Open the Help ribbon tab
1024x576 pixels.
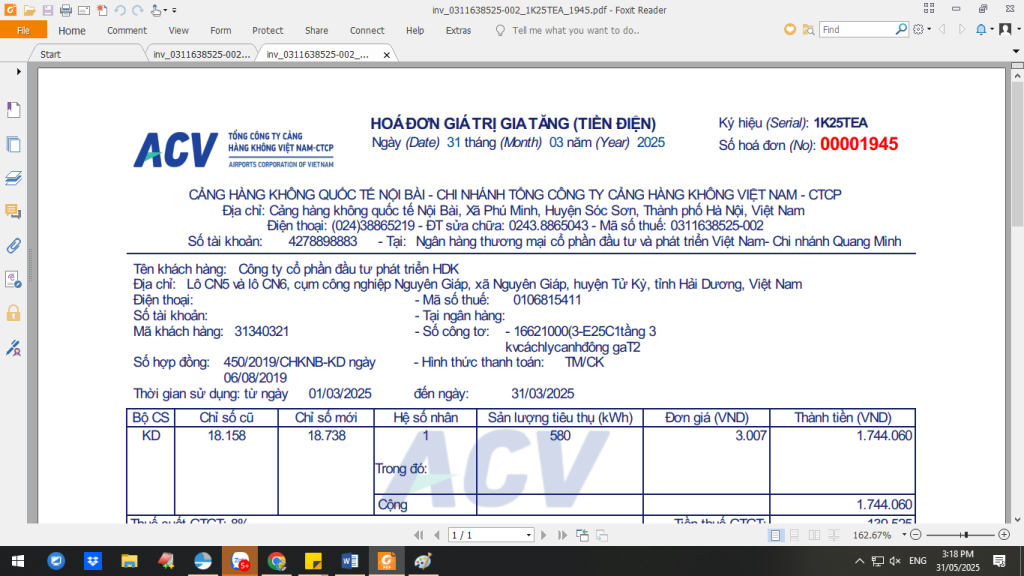tap(415, 30)
